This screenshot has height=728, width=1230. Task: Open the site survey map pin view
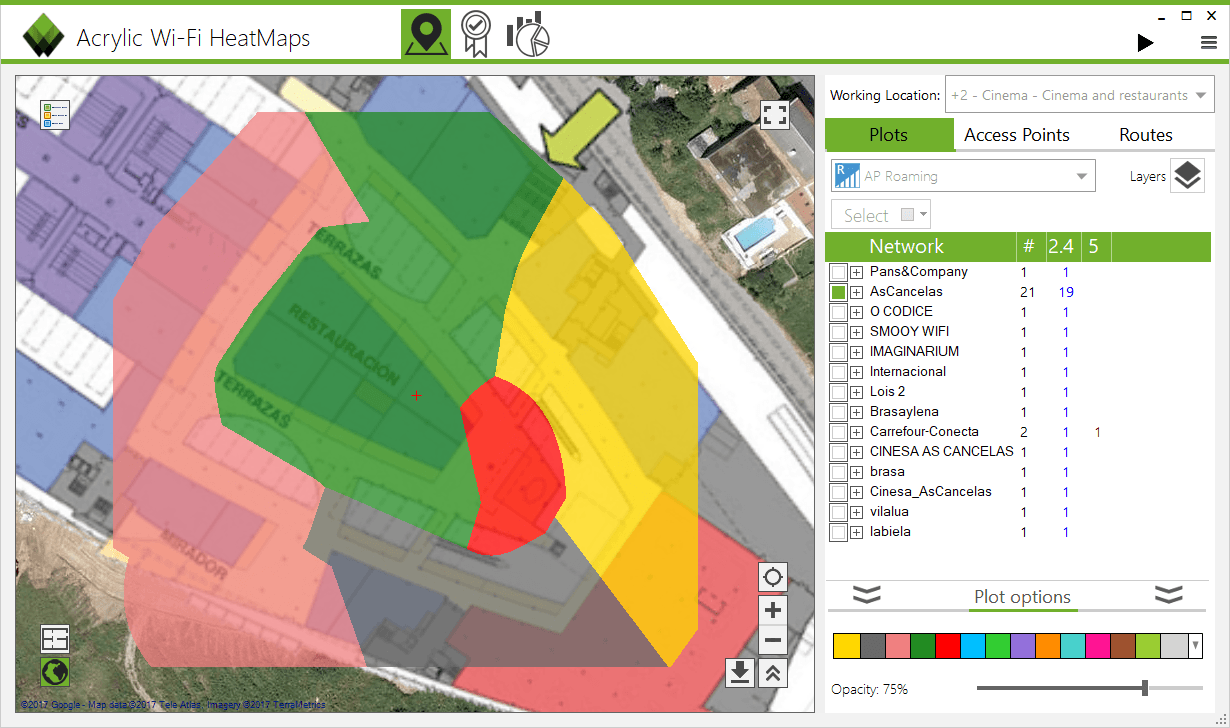[x=426, y=34]
